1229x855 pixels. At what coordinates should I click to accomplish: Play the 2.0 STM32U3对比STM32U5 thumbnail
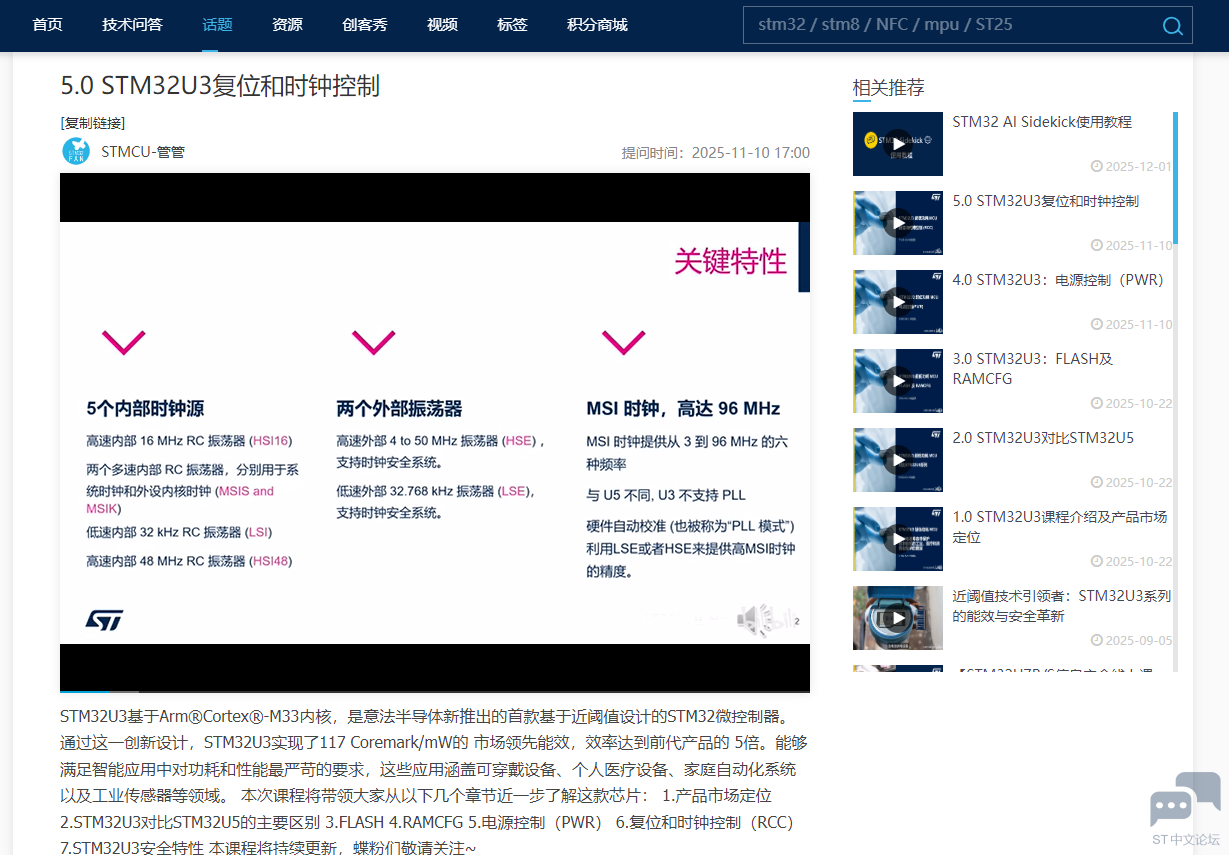[x=898, y=460]
